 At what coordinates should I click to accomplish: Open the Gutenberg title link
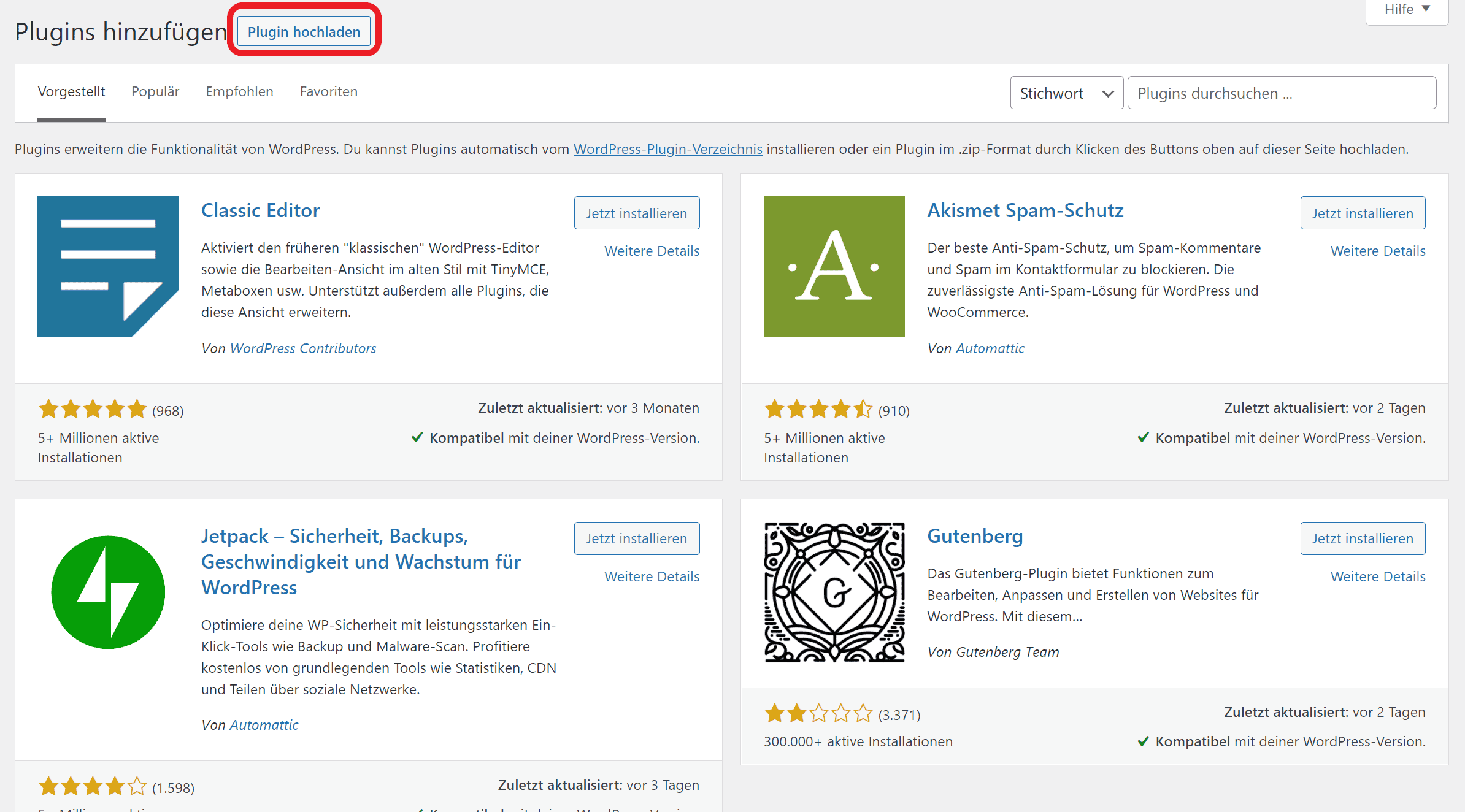[x=975, y=536]
